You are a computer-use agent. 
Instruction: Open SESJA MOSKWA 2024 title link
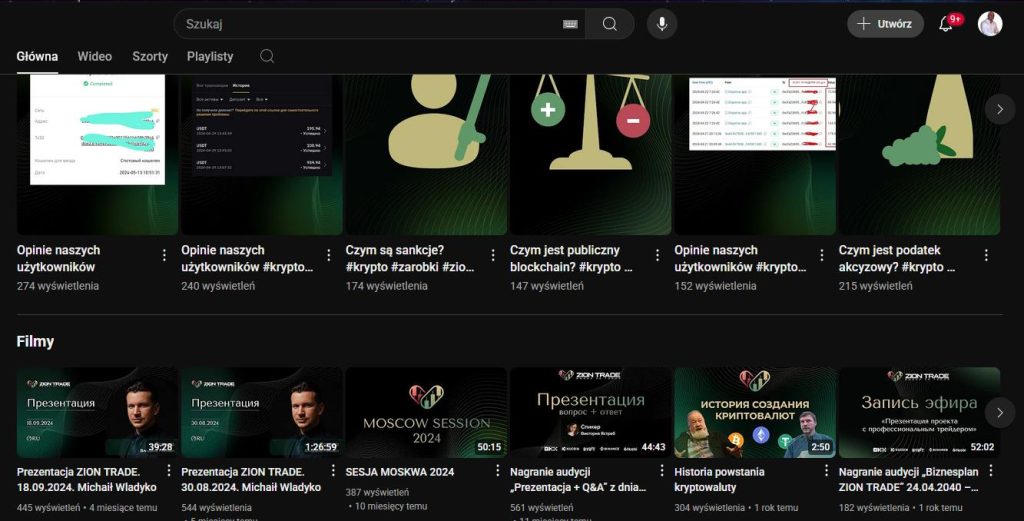400,471
